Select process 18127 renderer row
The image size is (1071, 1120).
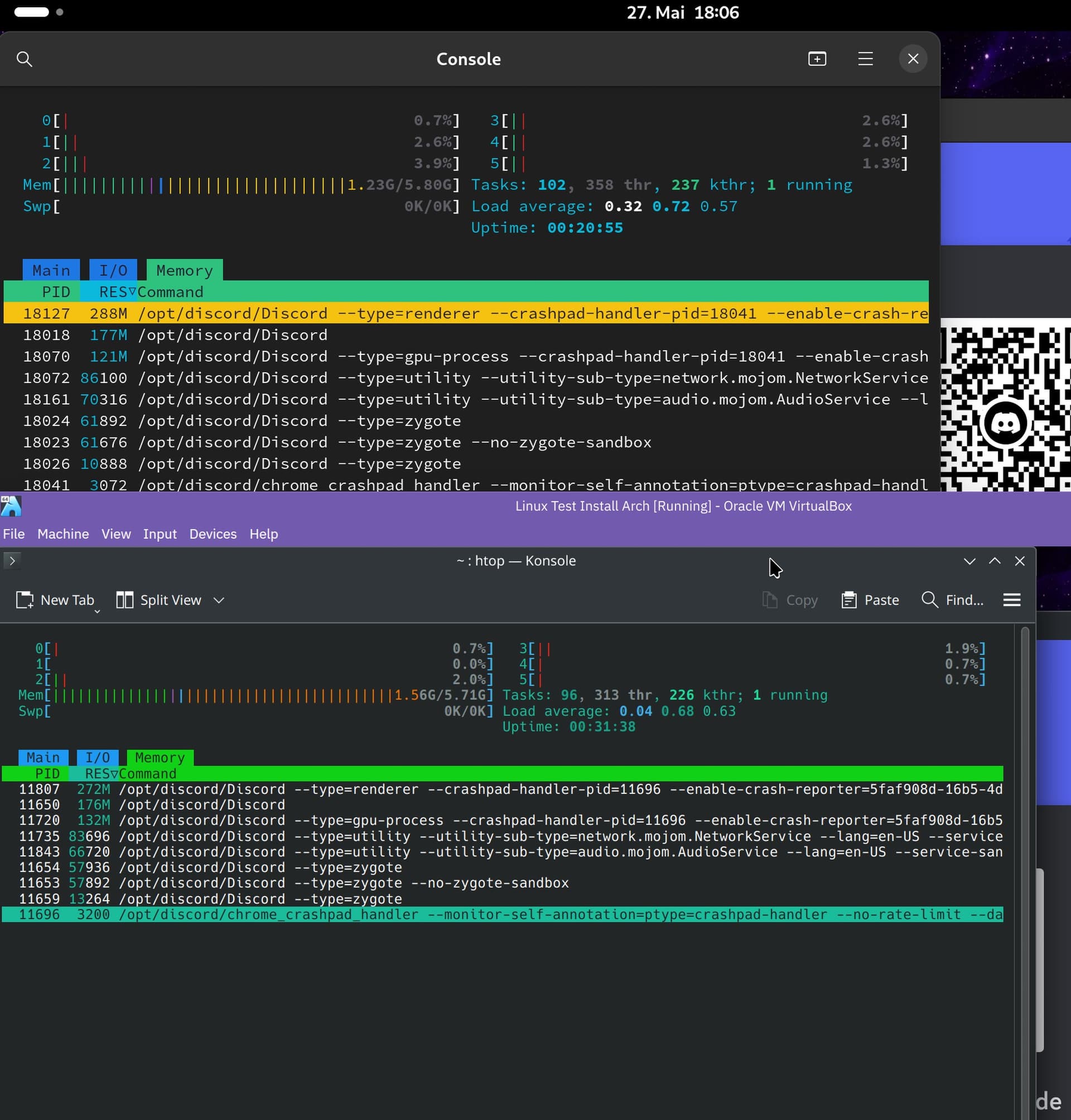click(466, 313)
